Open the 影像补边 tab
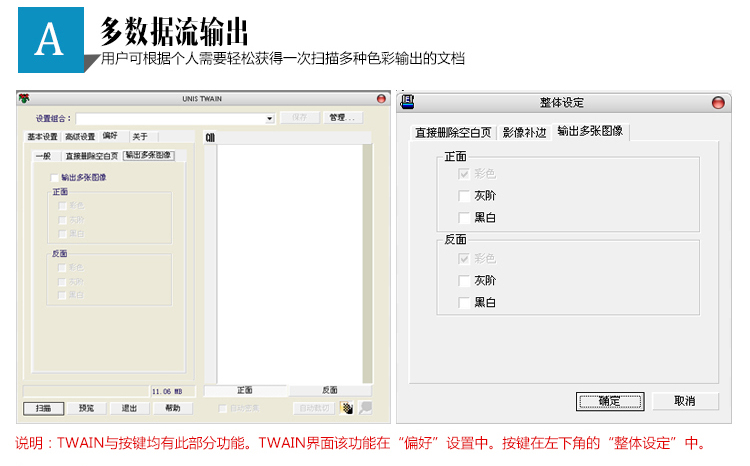This screenshot has width=750, height=466. click(525, 132)
